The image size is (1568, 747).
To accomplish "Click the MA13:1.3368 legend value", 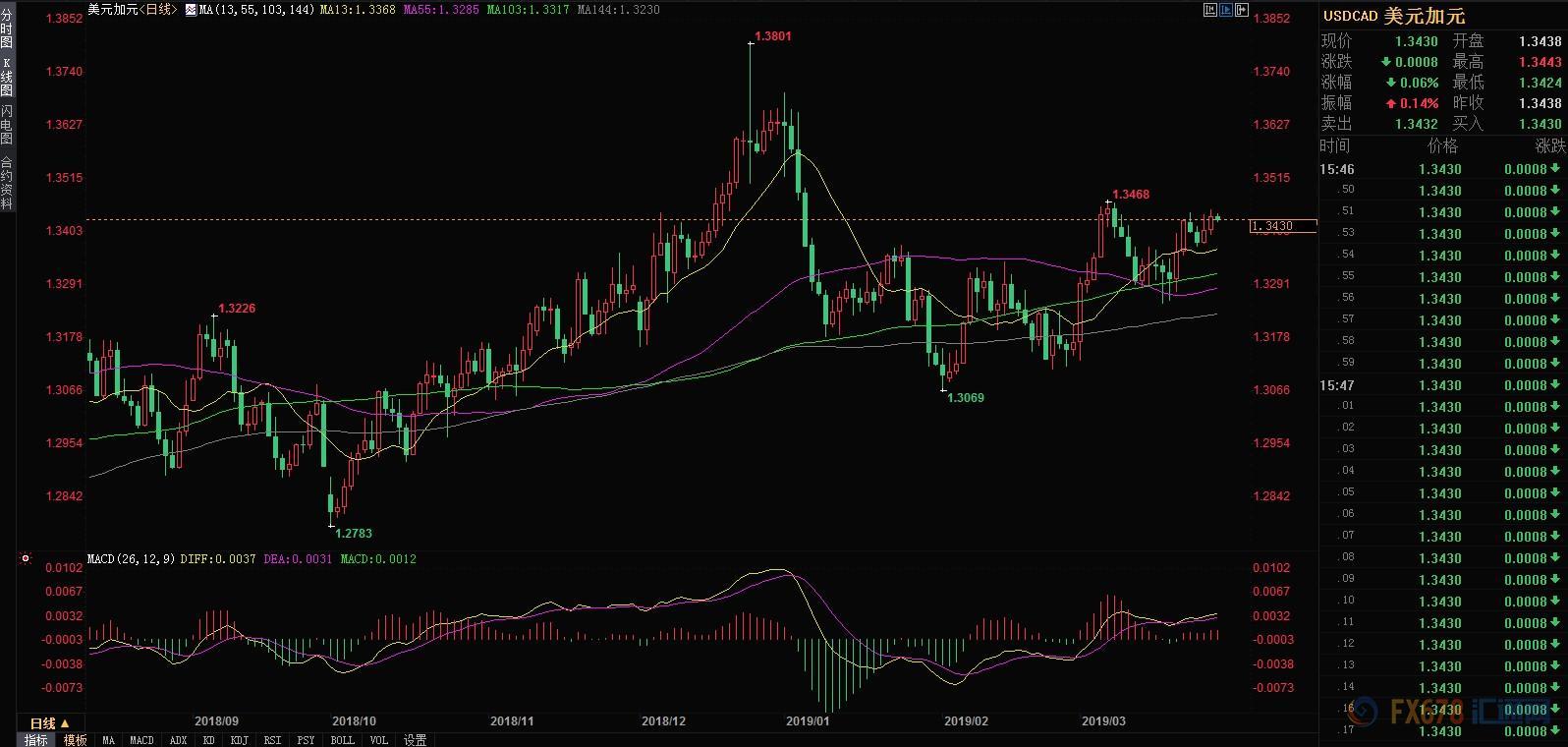I will click(x=359, y=10).
